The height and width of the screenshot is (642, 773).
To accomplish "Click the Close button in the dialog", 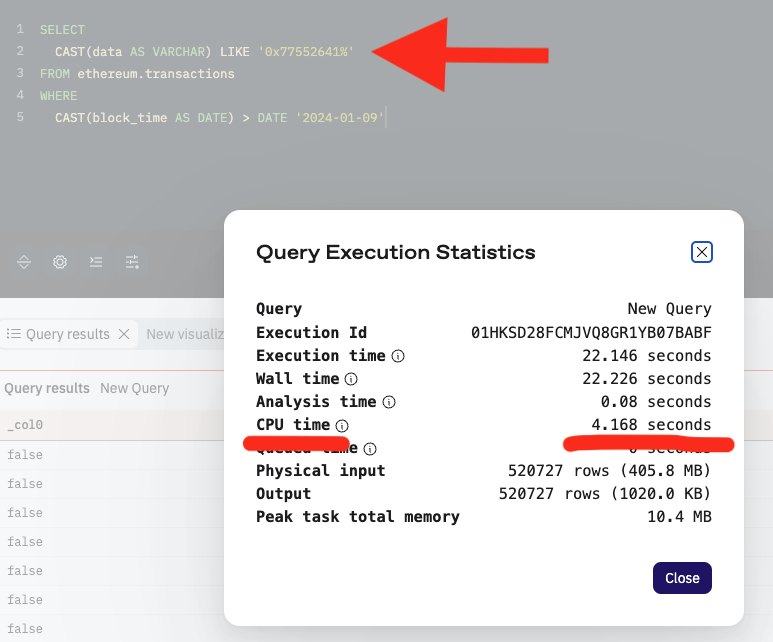I will (x=682, y=578).
